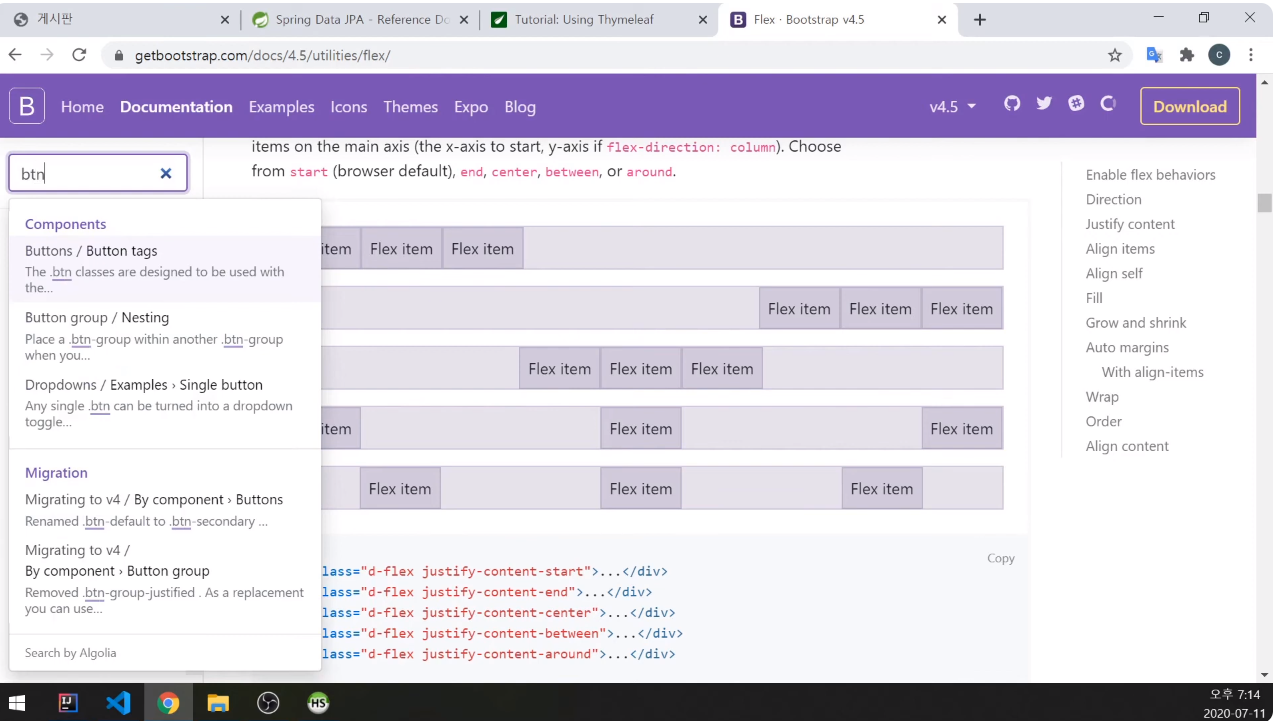Jump to the Align self section
This screenshot has height=721, width=1275.
point(1114,273)
